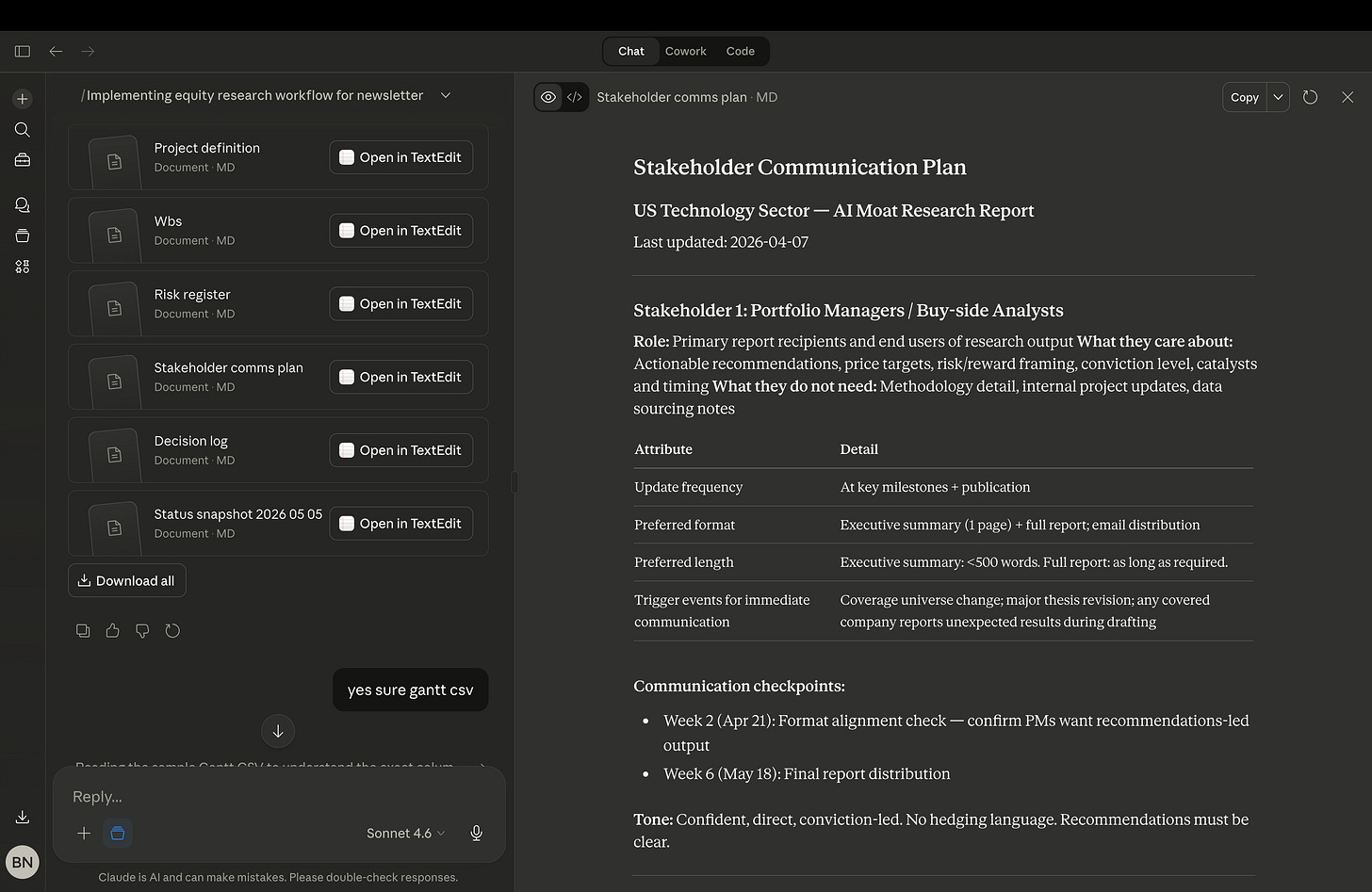The height and width of the screenshot is (892, 1372).
Task: Click into the Reply message field
Action: coord(278,797)
